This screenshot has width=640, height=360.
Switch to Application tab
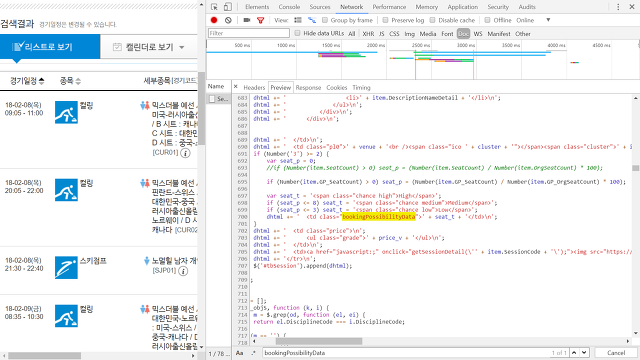tap(462, 7)
